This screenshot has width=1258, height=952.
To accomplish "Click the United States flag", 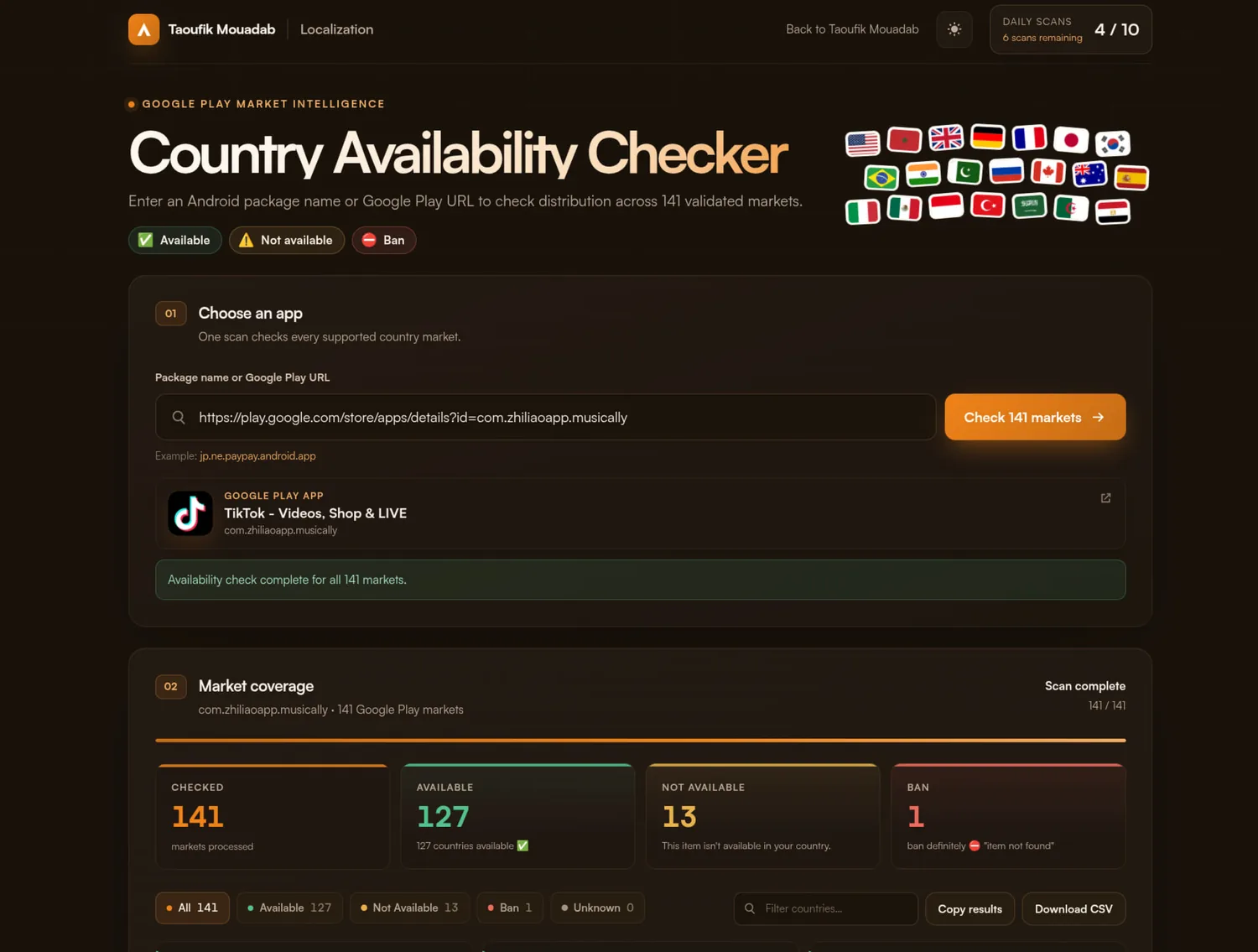I will 862,143.
